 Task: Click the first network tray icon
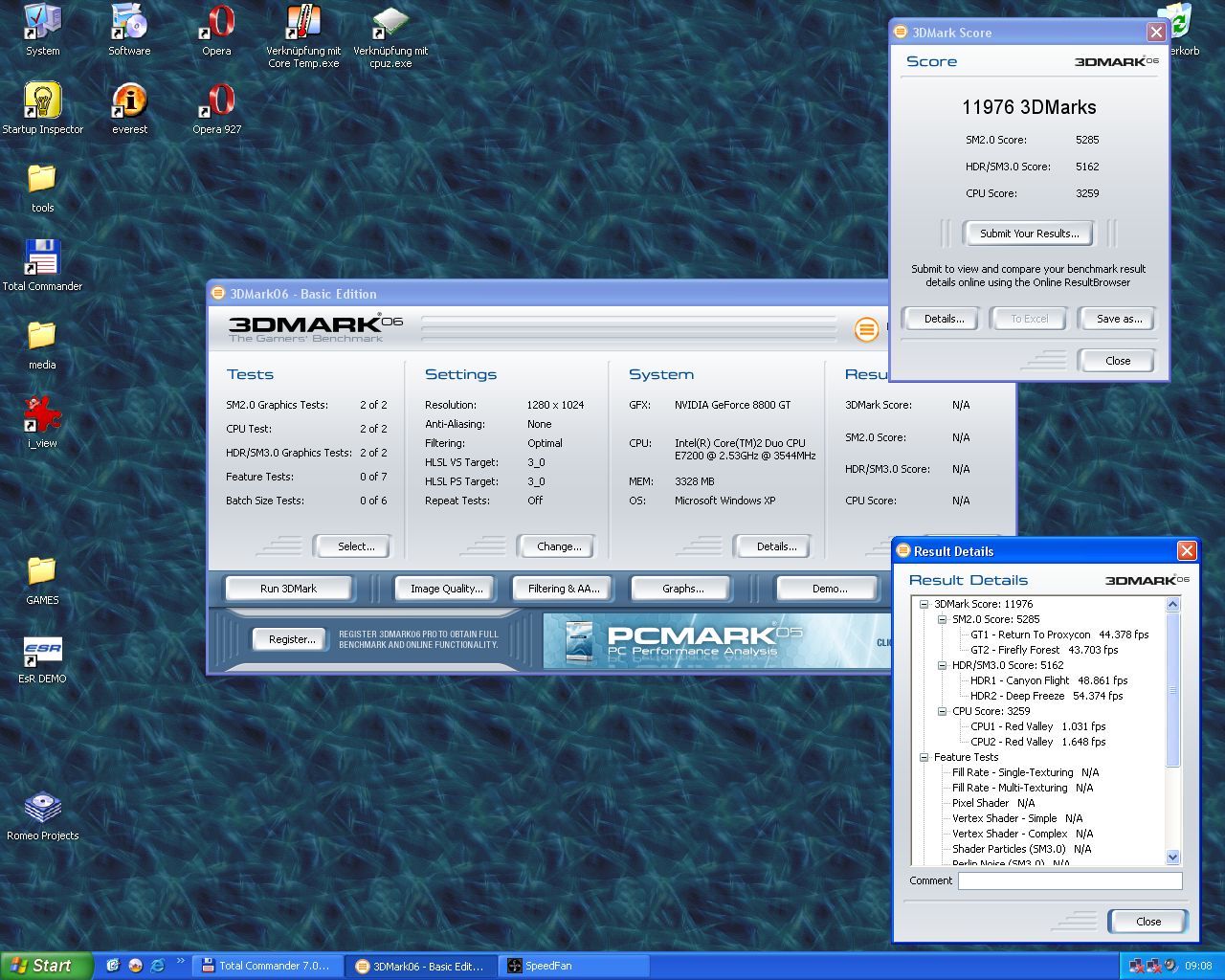pos(1136,966)
